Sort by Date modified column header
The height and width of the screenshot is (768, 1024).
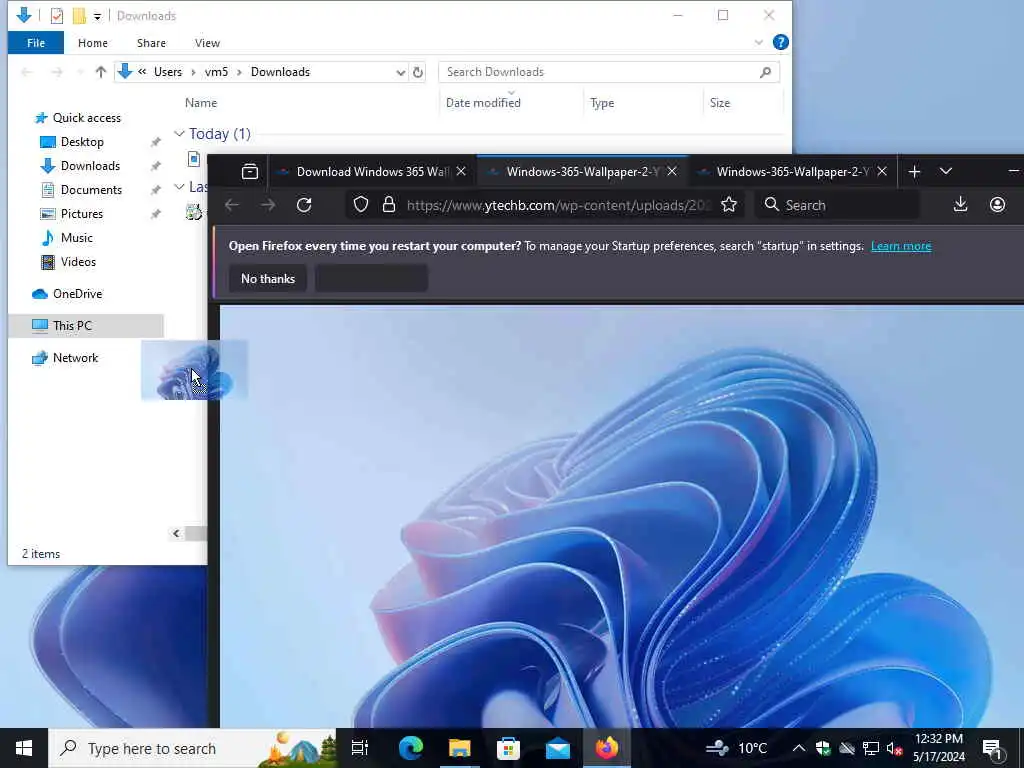(483, 103)
